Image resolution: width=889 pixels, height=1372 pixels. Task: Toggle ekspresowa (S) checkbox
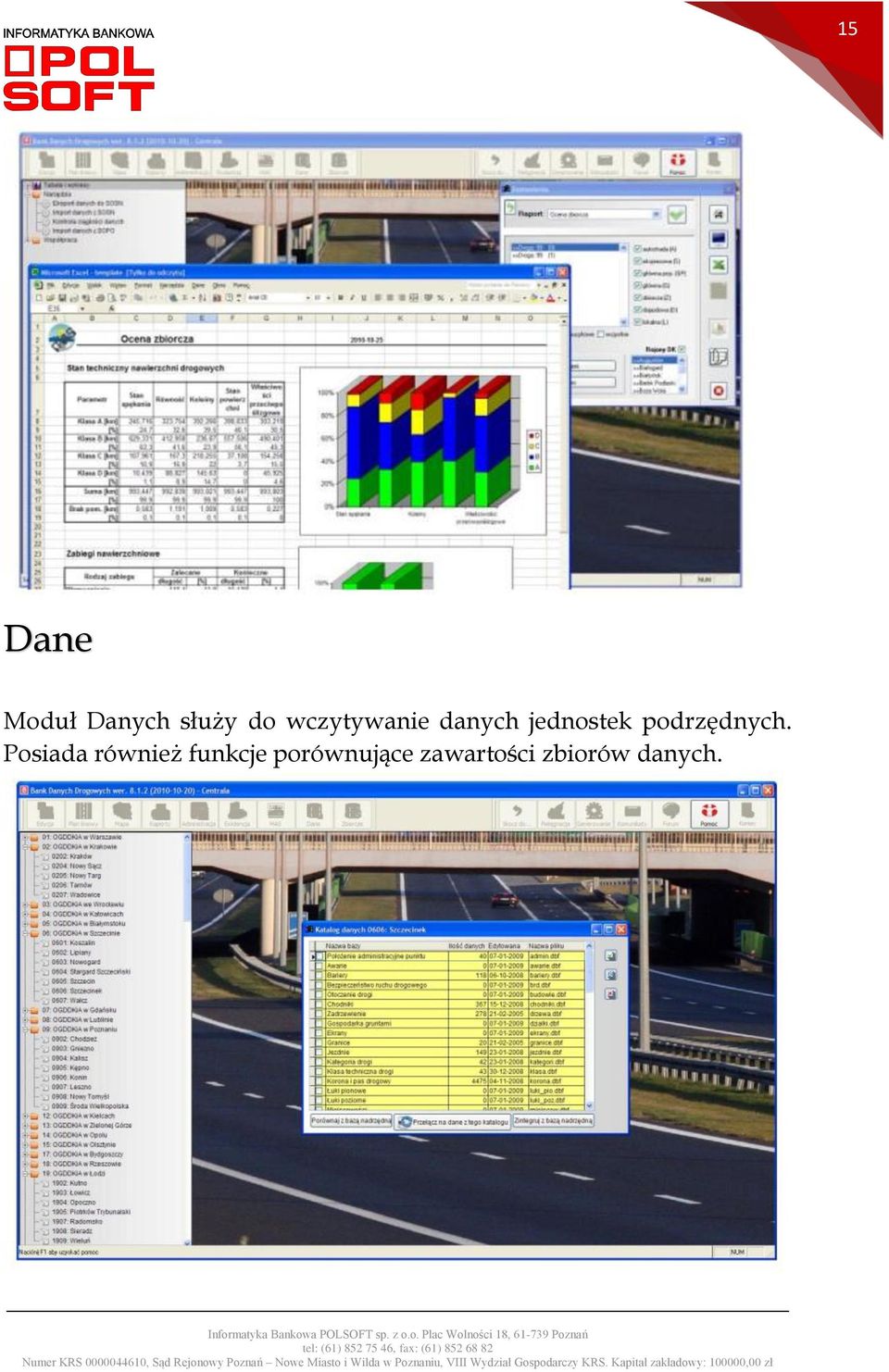coord(637,261)
